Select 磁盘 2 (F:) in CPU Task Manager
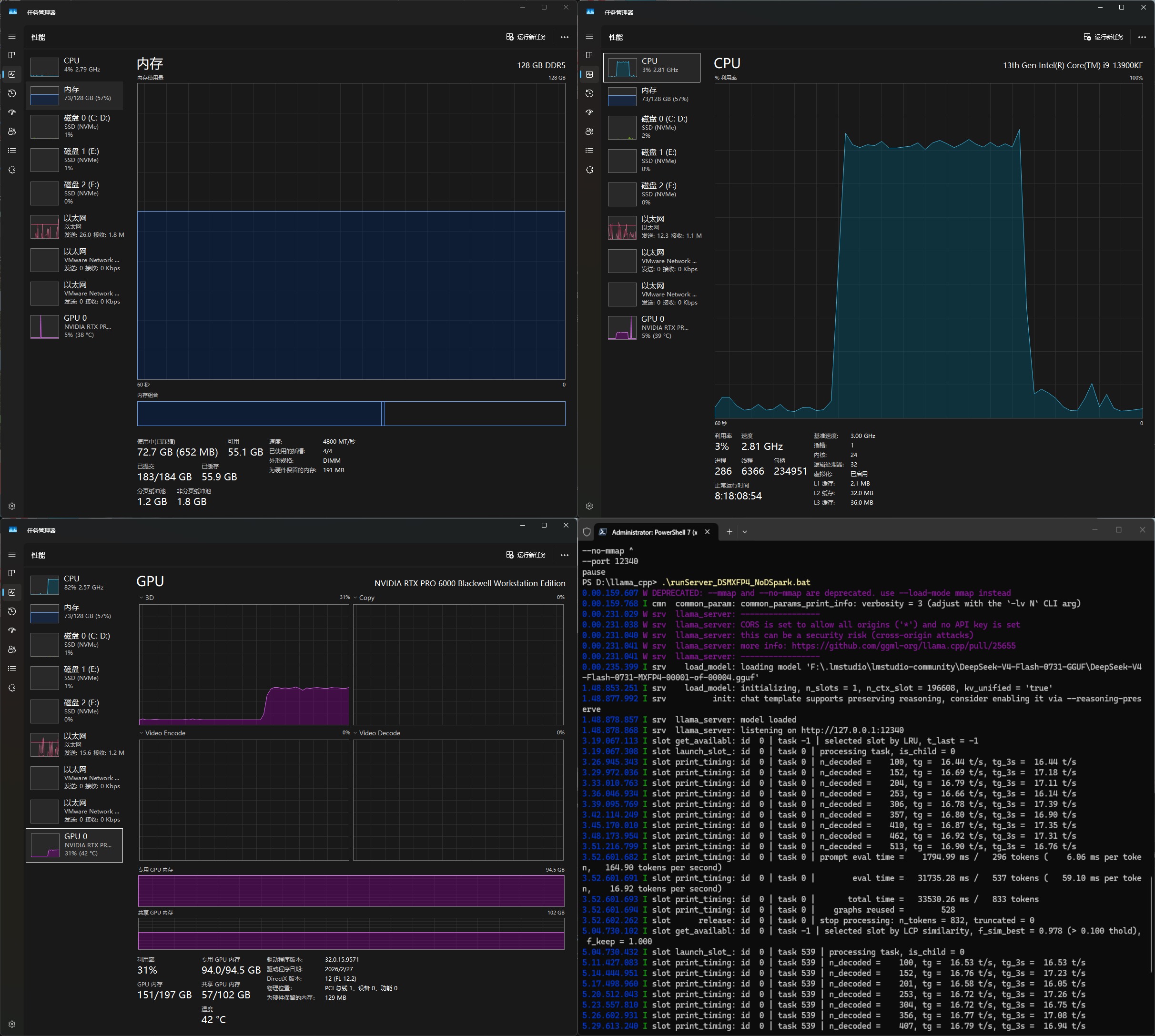 click(x=652, y=194)
